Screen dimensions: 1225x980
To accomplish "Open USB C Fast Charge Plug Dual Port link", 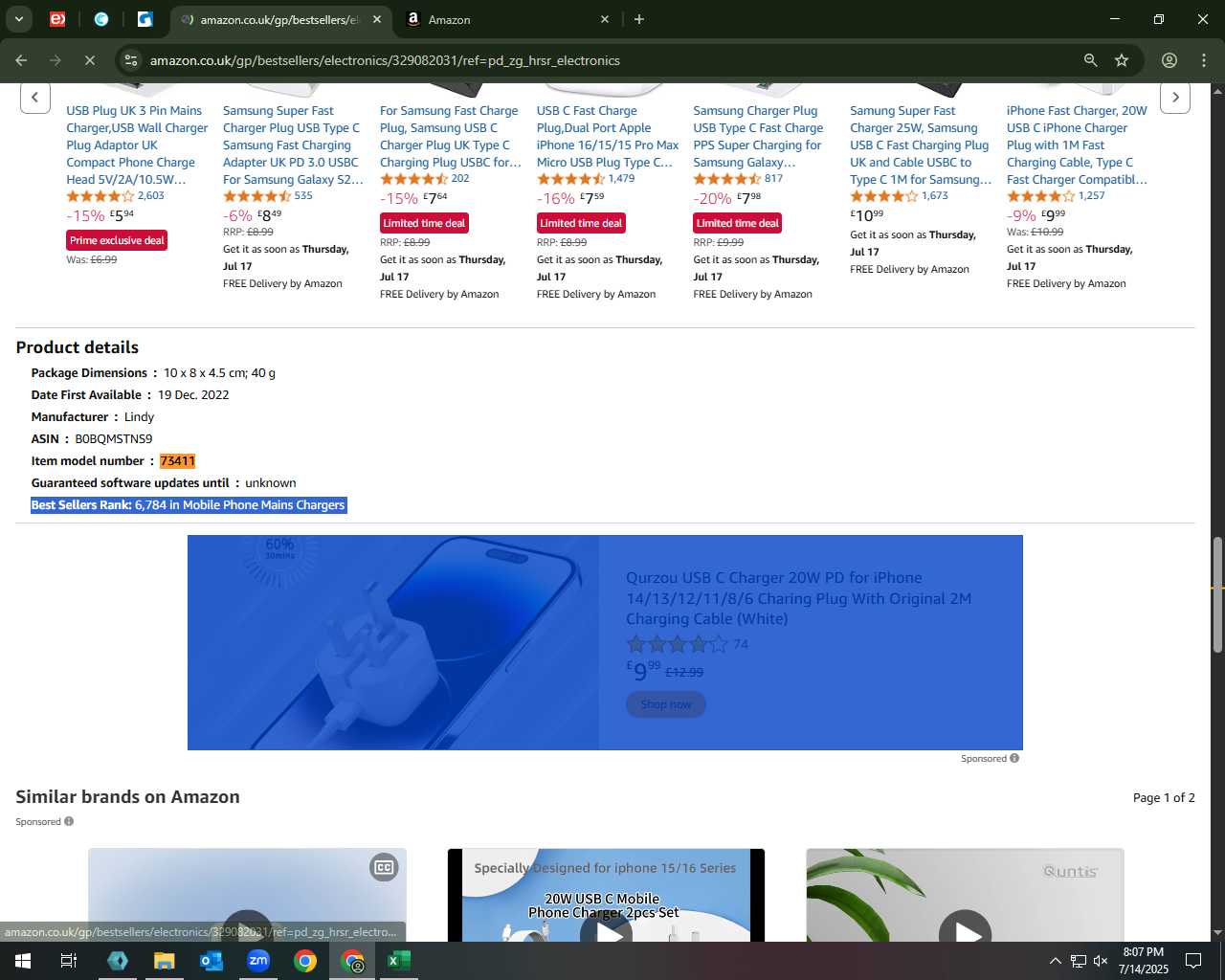I will pyautogui.click(x=608, y=136).
